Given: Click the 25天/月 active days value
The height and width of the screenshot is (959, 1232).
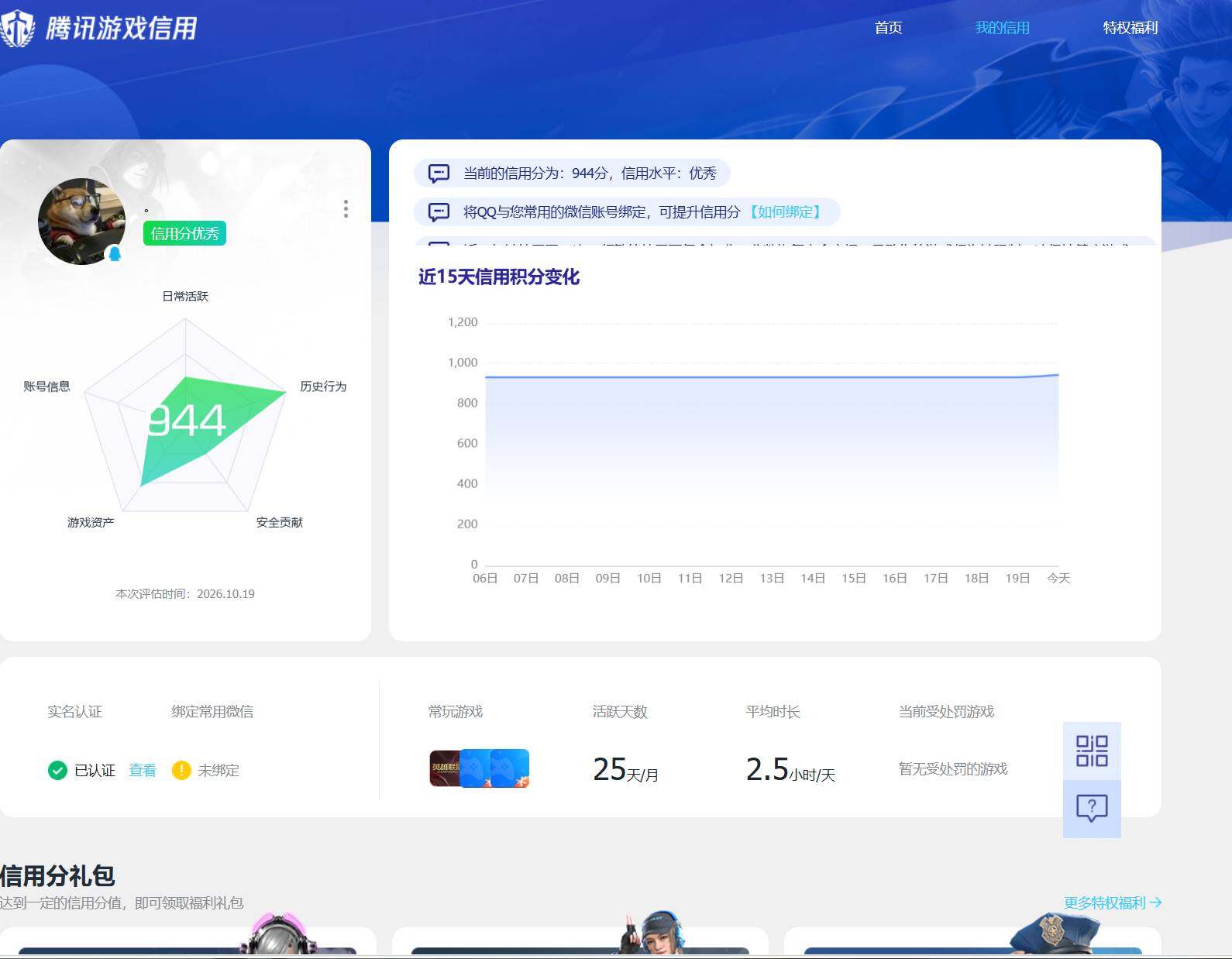Looking at the screenshot, I should [x=625, y=770].
